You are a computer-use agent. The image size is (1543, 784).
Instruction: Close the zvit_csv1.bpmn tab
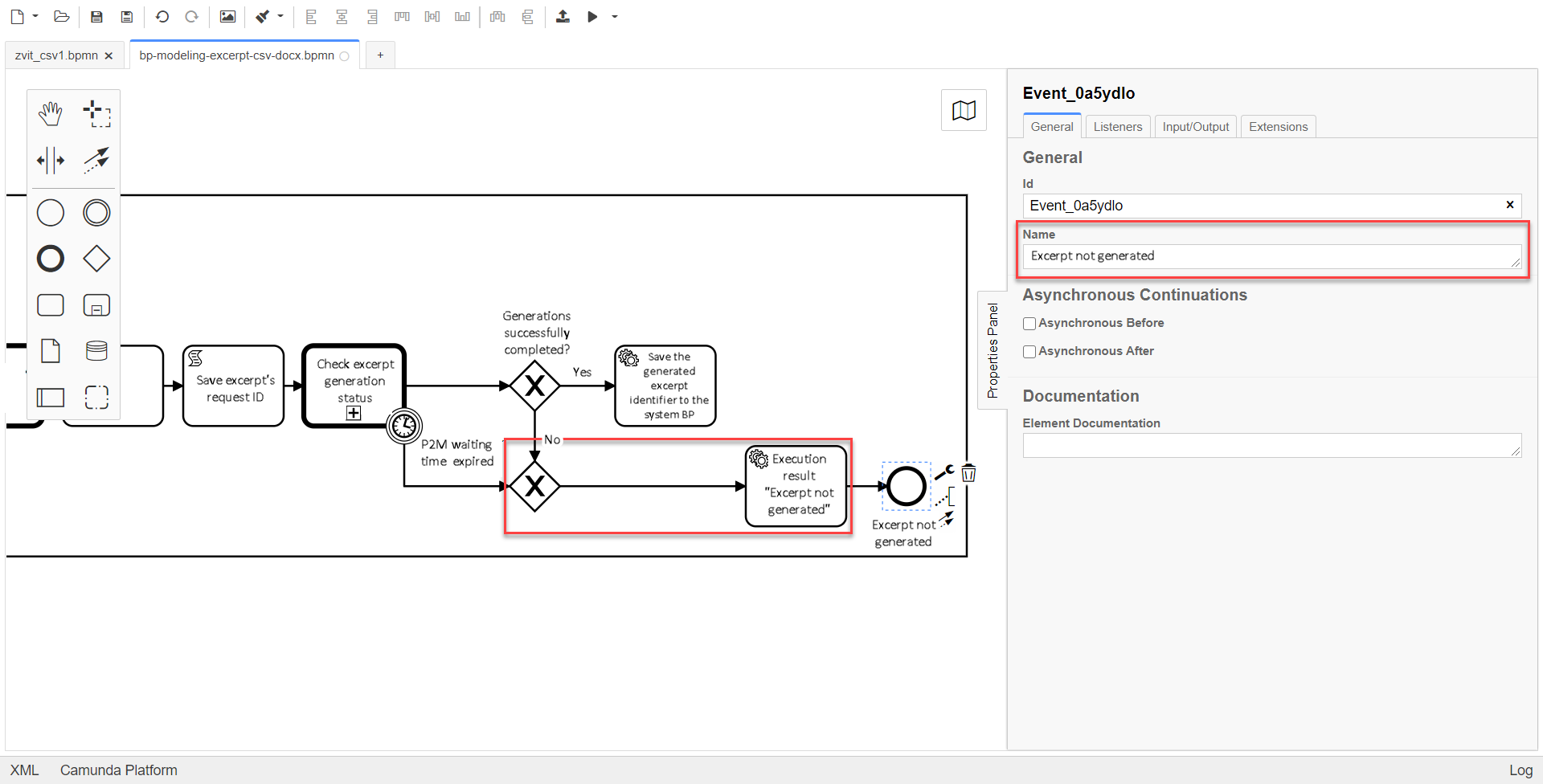coord(108,56)
